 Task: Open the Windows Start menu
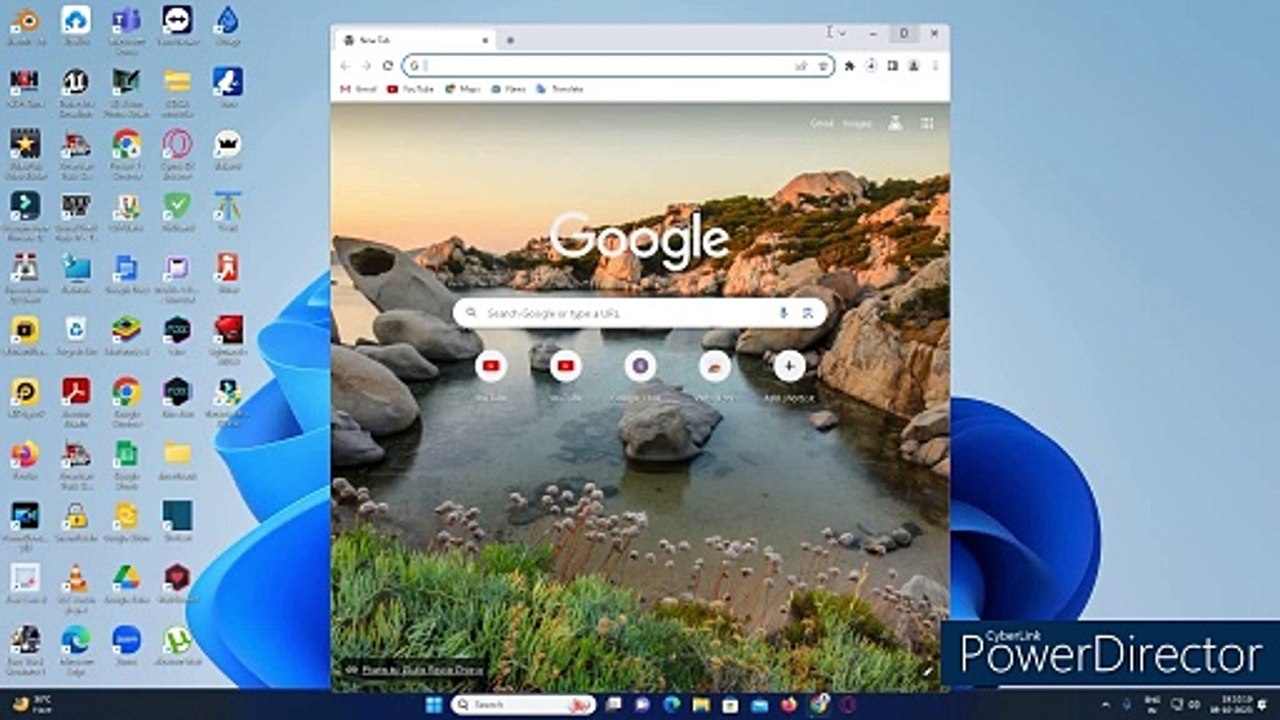[x=434, y=705]
